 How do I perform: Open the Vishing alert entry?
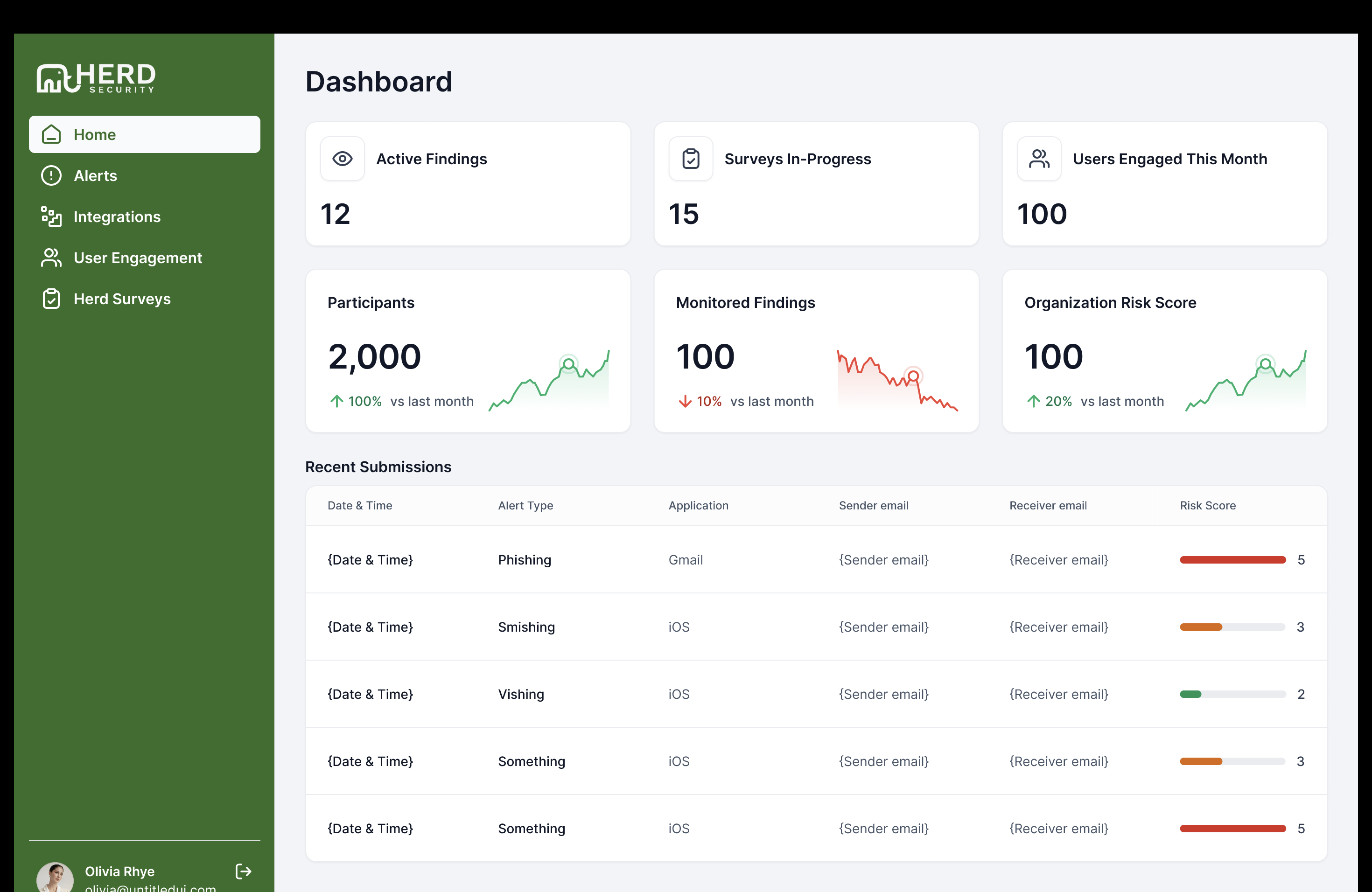pyautogui.click(x=520, y=694)
